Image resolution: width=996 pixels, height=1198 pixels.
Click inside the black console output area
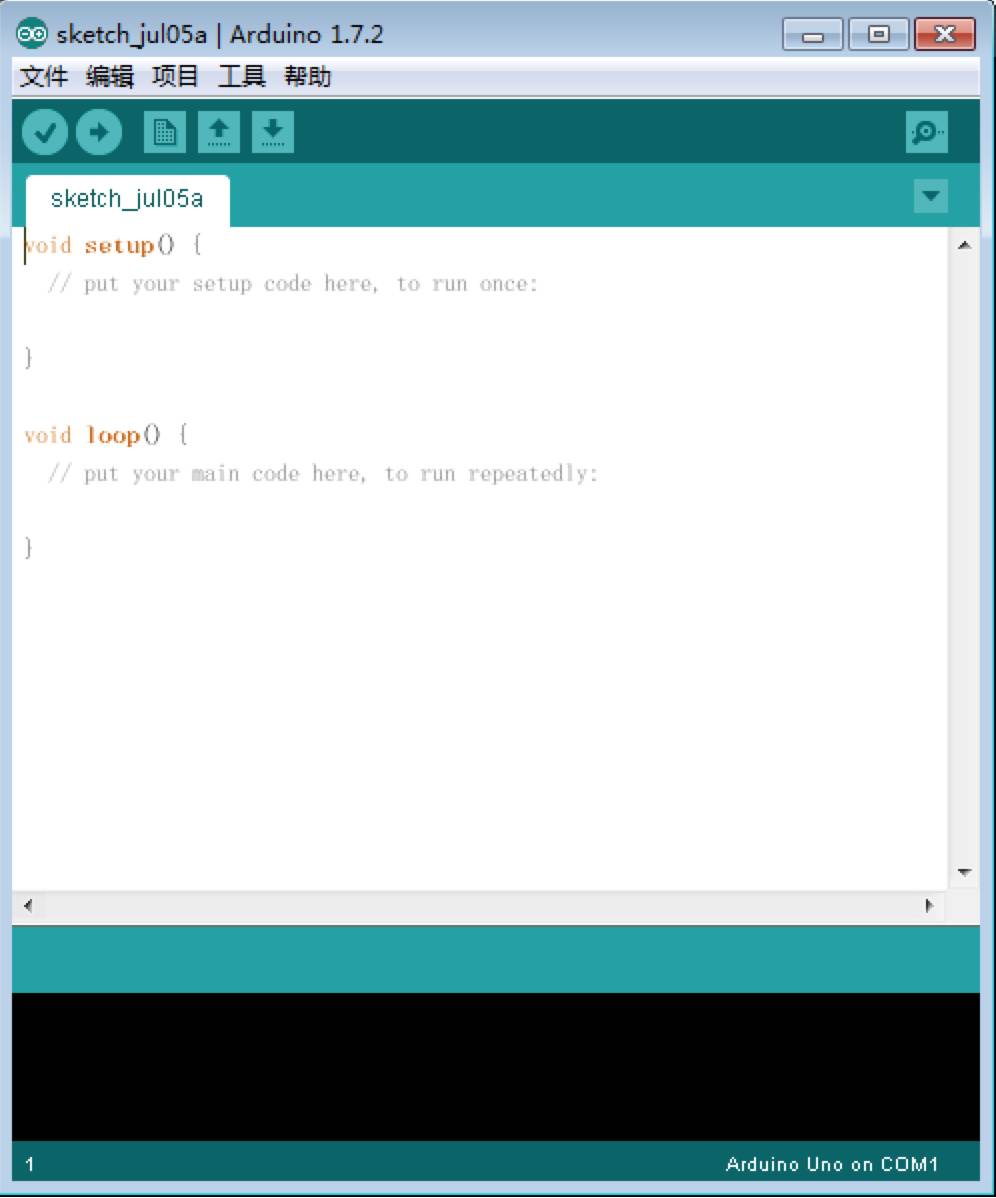pyautogui.click(x=496, y=1067)
